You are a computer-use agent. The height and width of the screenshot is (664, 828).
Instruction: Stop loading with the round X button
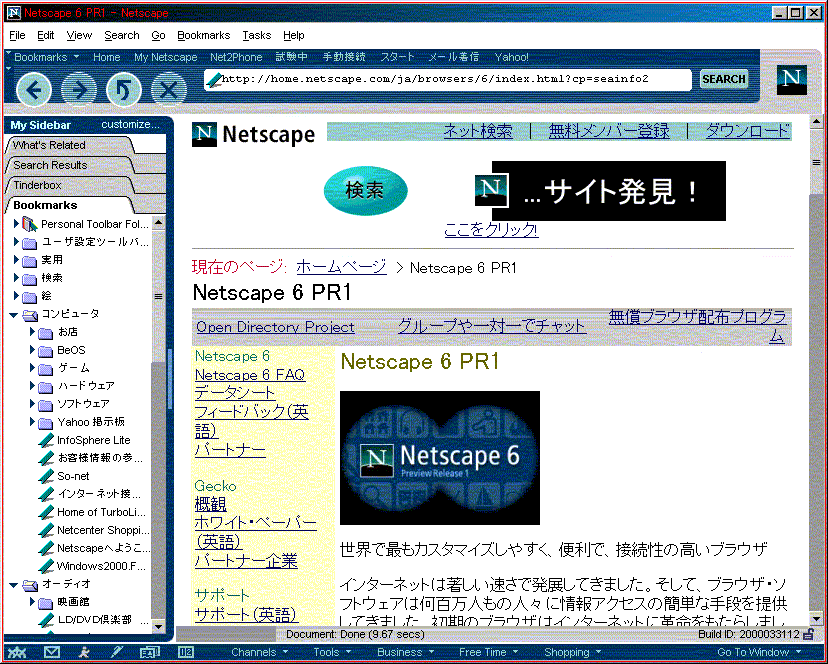(169, 89)
